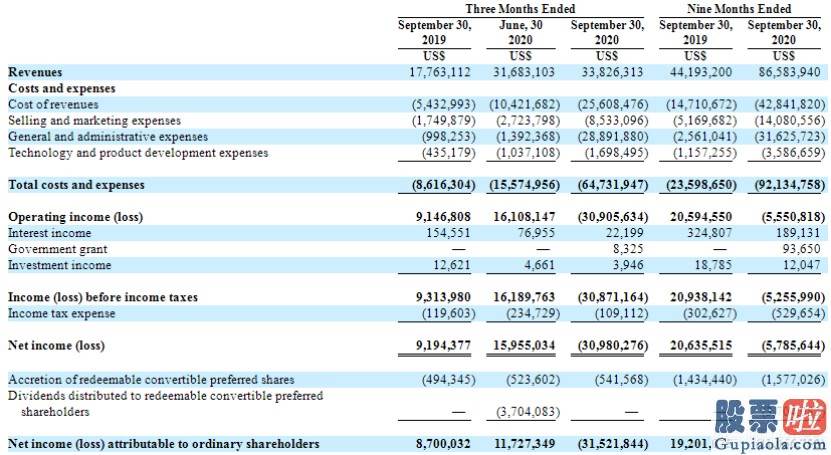Select investment income value 18,785

click(x=713, y=265)
